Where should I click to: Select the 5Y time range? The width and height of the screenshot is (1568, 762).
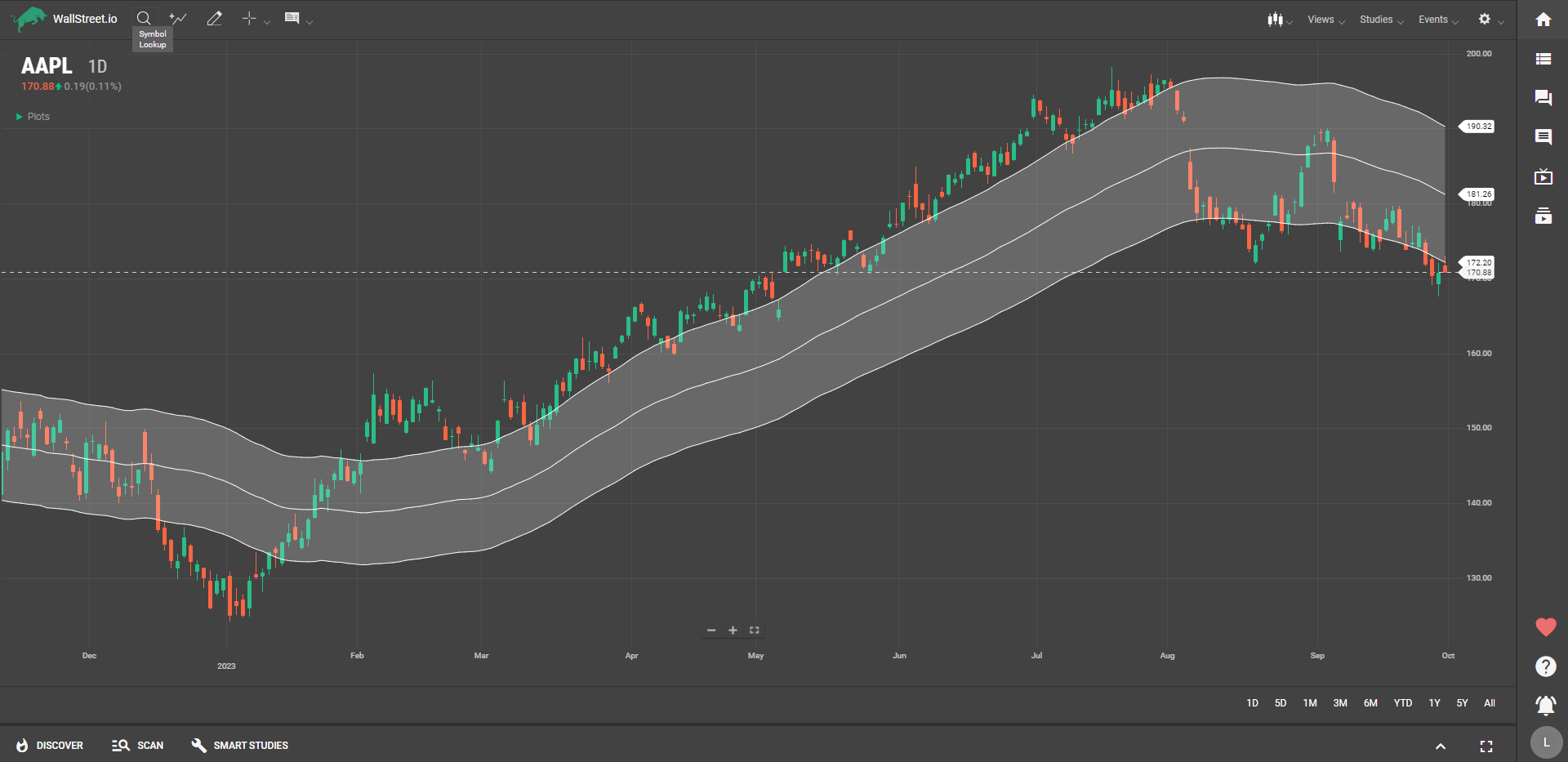click(1462, 703)
